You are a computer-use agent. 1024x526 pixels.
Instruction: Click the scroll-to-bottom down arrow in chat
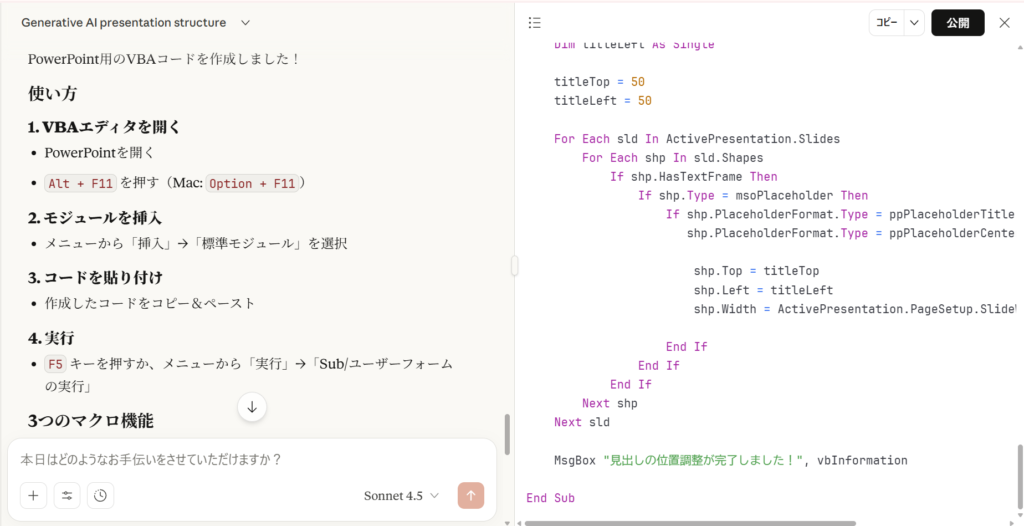coord(252,406)
